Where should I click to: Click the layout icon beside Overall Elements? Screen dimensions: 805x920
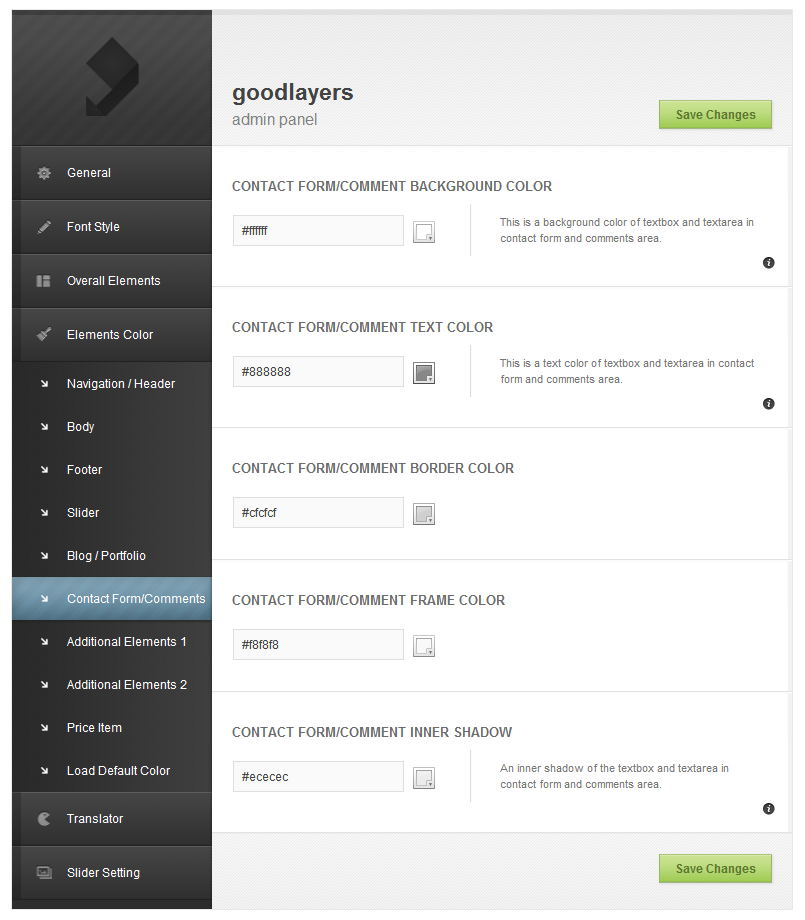43,281
